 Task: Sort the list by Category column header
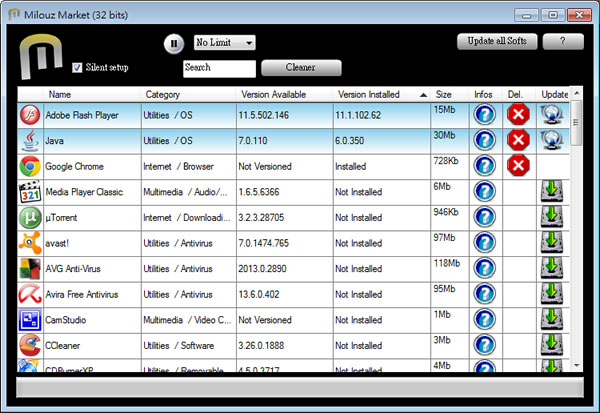pyautogui.click(x=185, y=94)
